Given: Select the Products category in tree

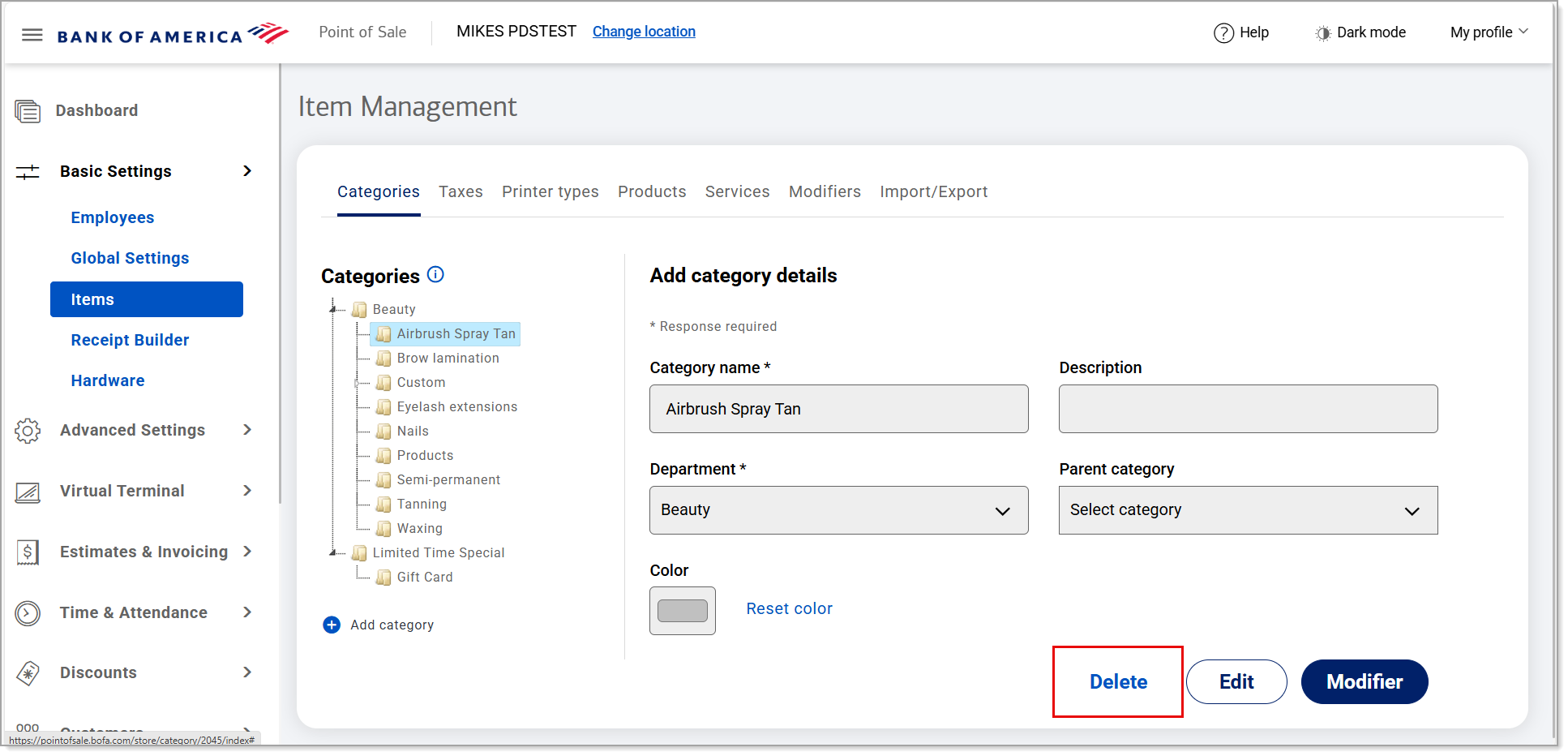Looking at the screenshot, I should point(425,456).
